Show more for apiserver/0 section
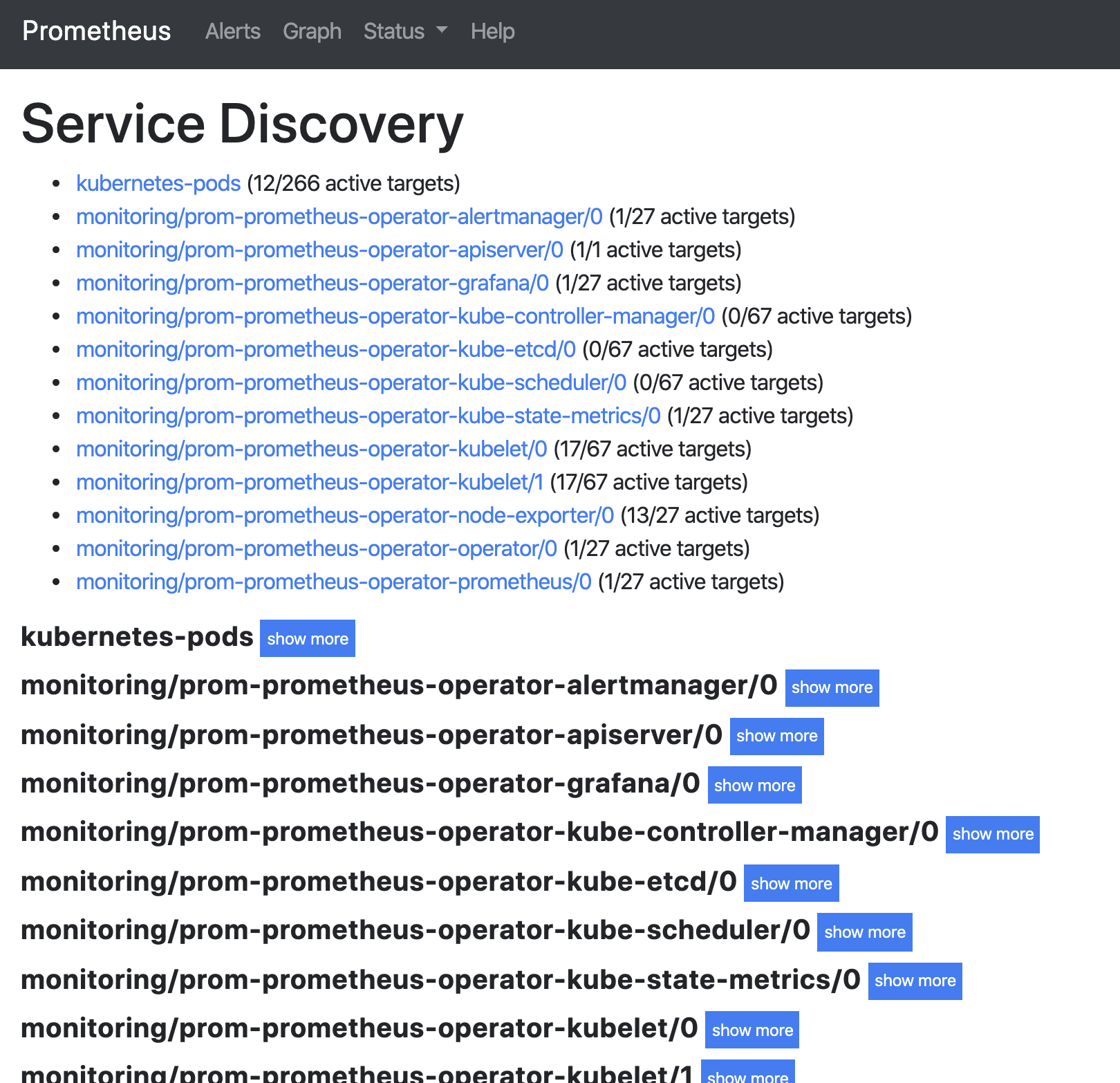This screenshot has height=1083, width=1120. point(777,736)
